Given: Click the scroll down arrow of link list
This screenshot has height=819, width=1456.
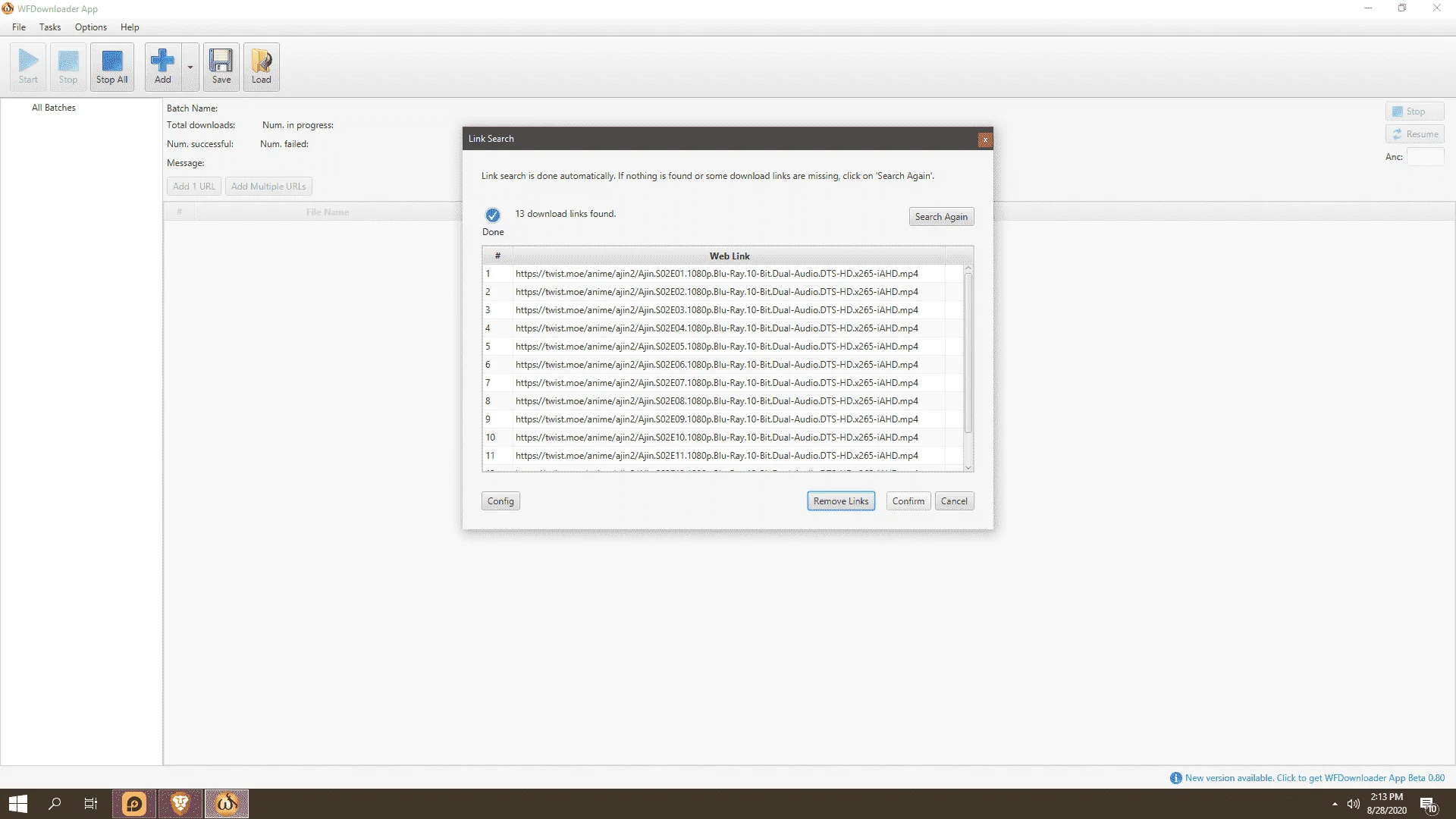Looking at the screenshot, I should (x=968, y=467).
